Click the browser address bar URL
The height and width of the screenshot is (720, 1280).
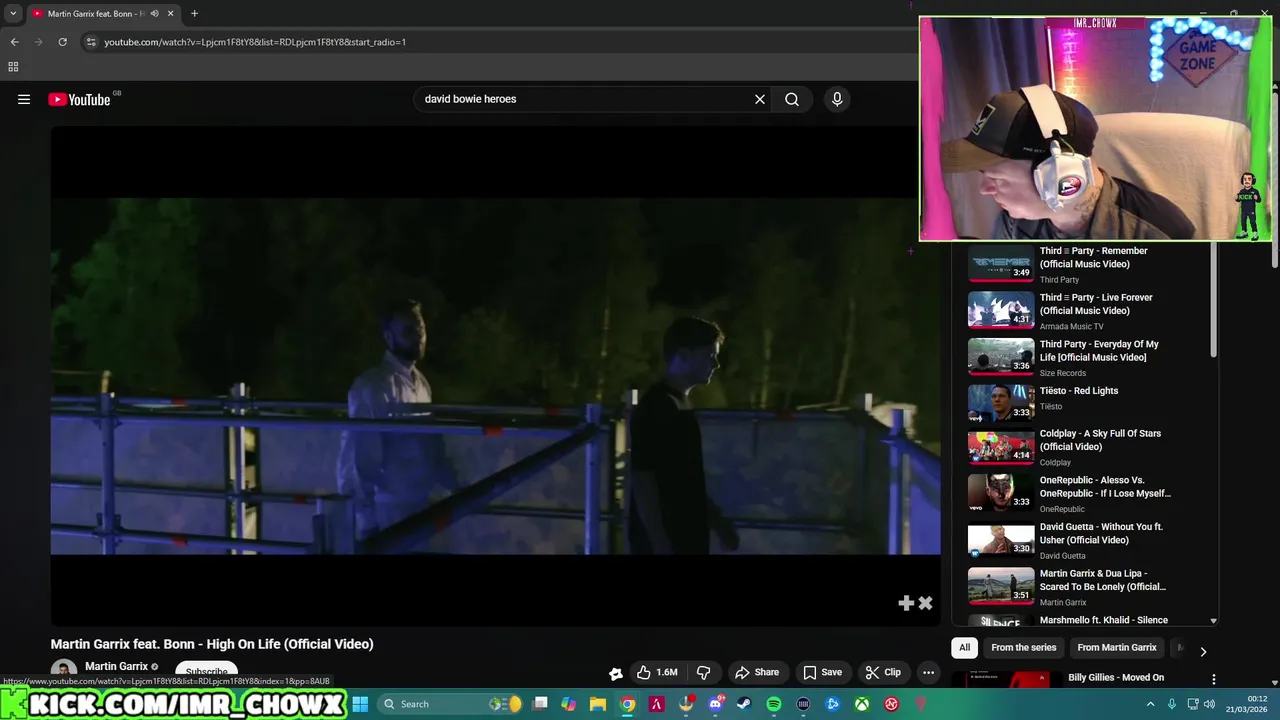pos(255,42)
